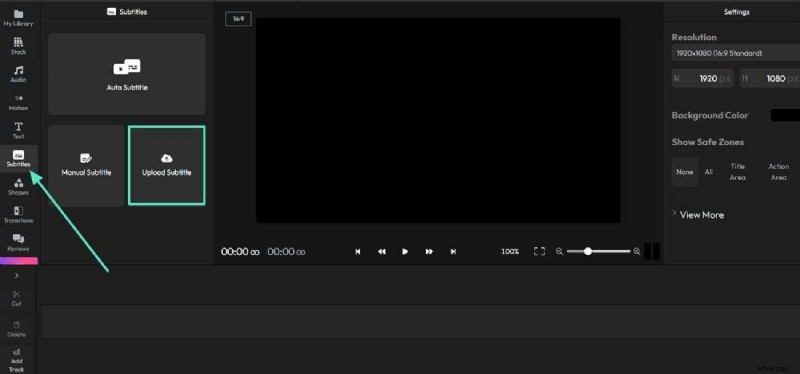Open the Stock media panel
The height and width of the screenshot is (374, 800).
(x=18, y=46)
